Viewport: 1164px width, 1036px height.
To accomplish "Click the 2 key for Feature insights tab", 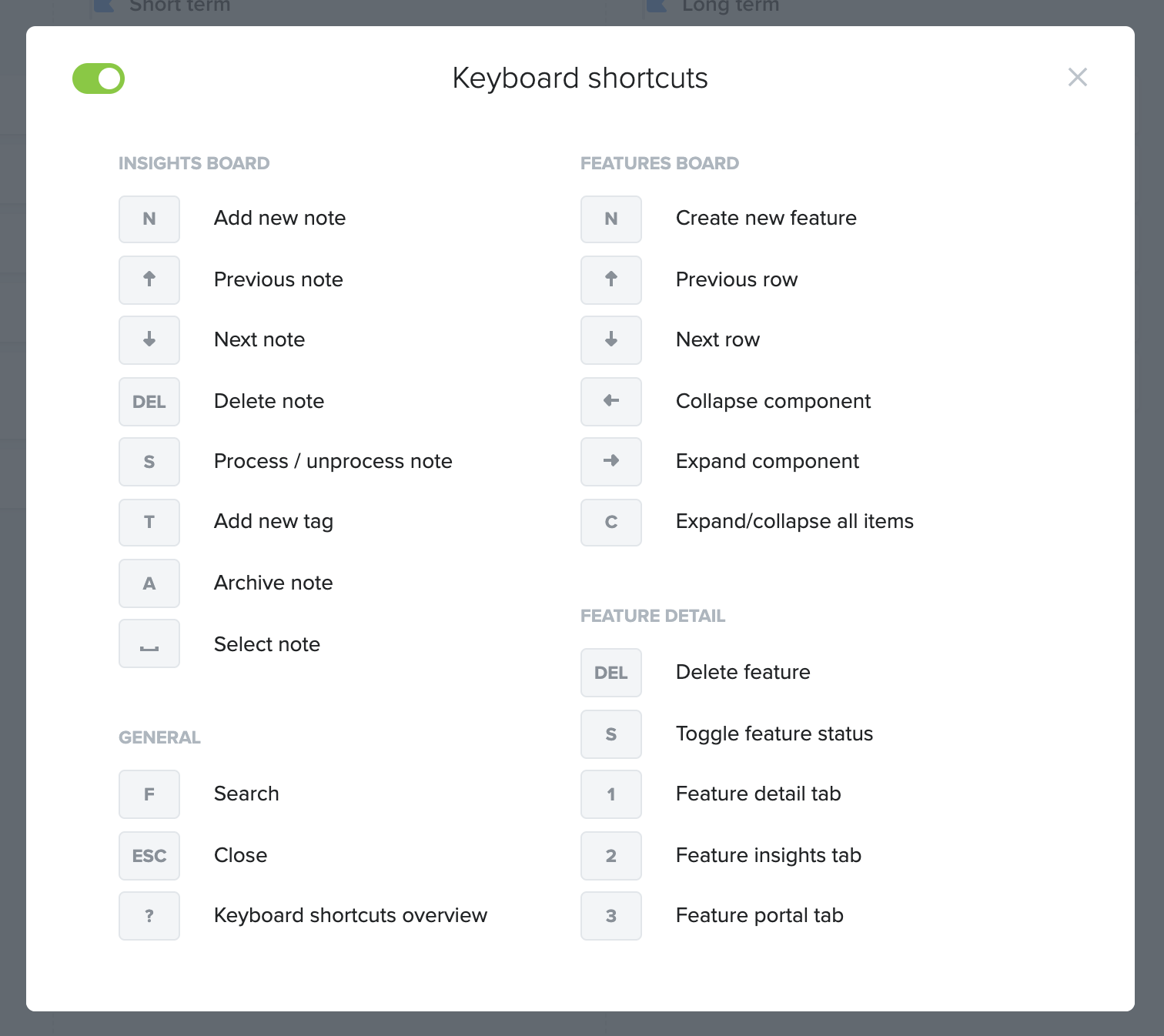I will pyautogui.click(x=611, y=856).
